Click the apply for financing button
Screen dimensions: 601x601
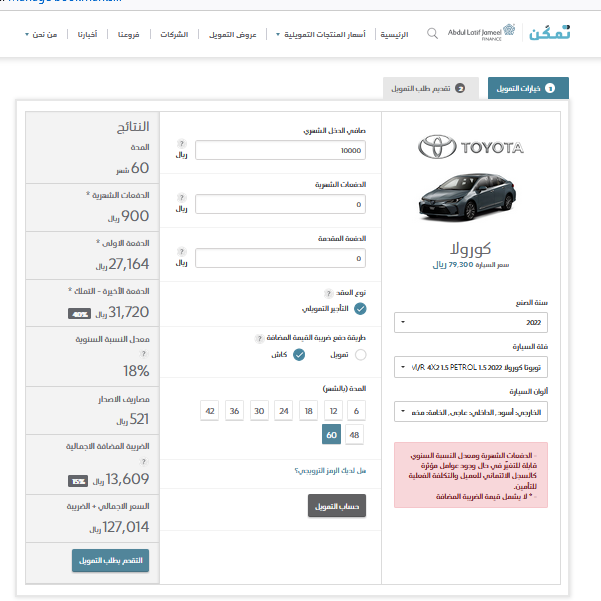tap(110, 560)
